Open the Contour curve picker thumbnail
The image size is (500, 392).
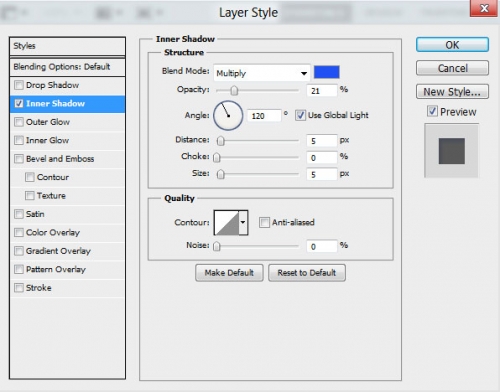point(227,223)
